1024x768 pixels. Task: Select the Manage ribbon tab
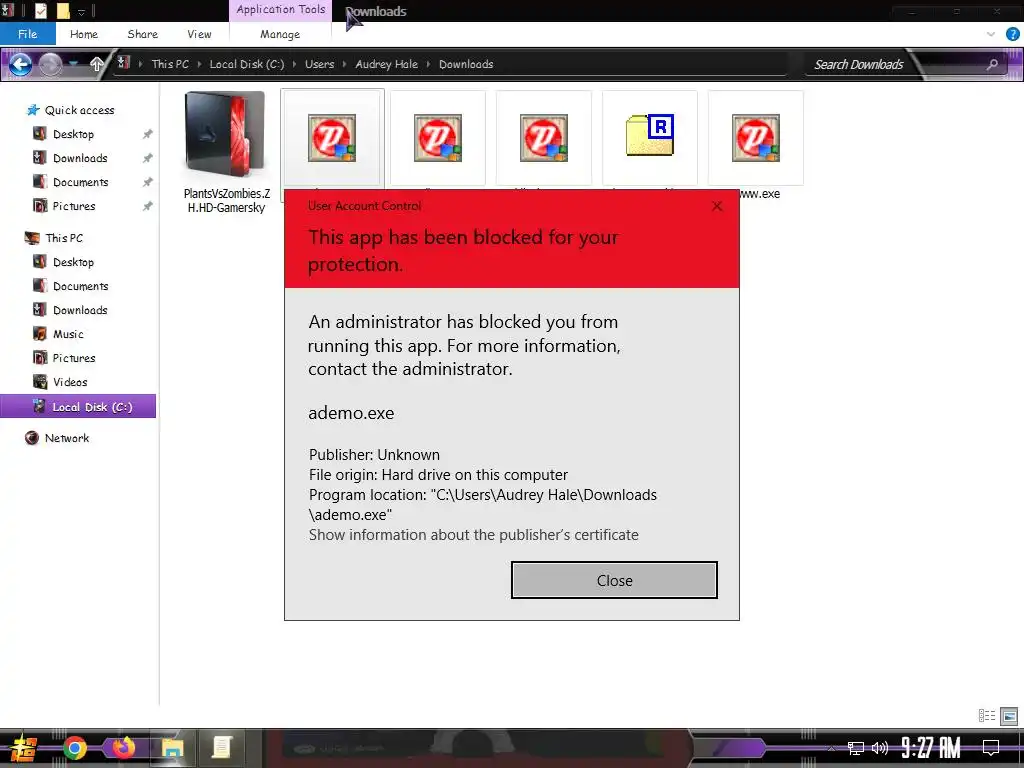click(280, 34)
